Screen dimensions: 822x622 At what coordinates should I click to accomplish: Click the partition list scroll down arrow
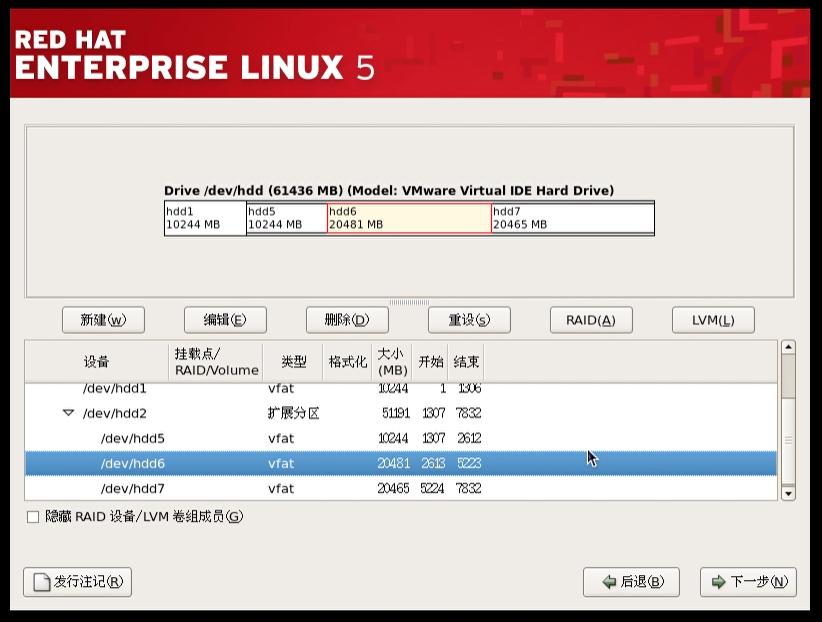click(788, 494)
